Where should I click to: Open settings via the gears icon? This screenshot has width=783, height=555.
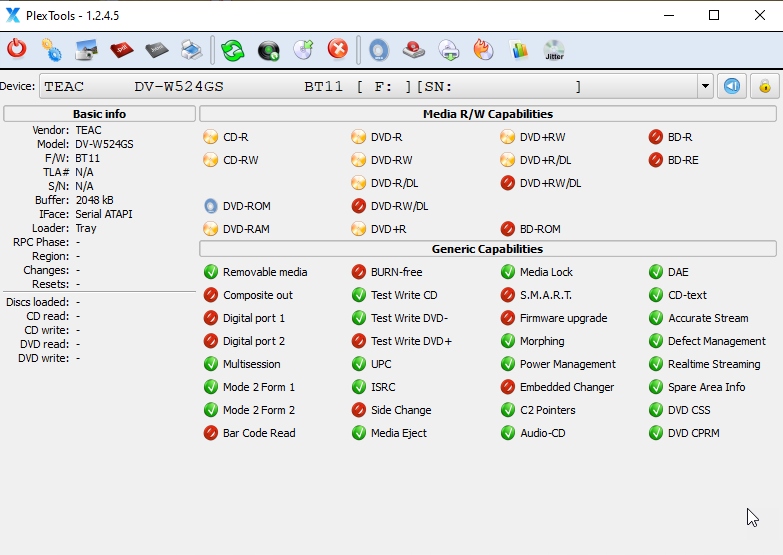coord(51,49)
